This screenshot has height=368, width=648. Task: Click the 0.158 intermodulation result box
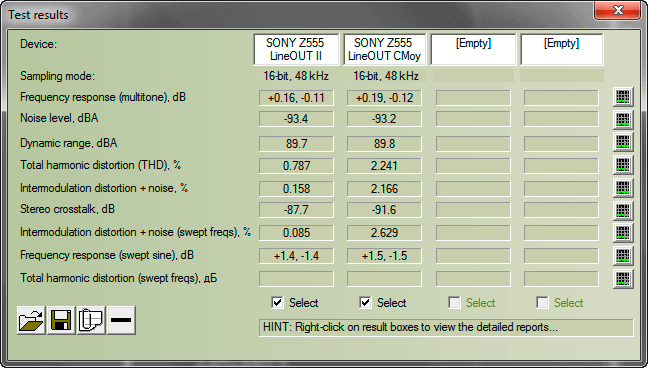tap(296, 189)
